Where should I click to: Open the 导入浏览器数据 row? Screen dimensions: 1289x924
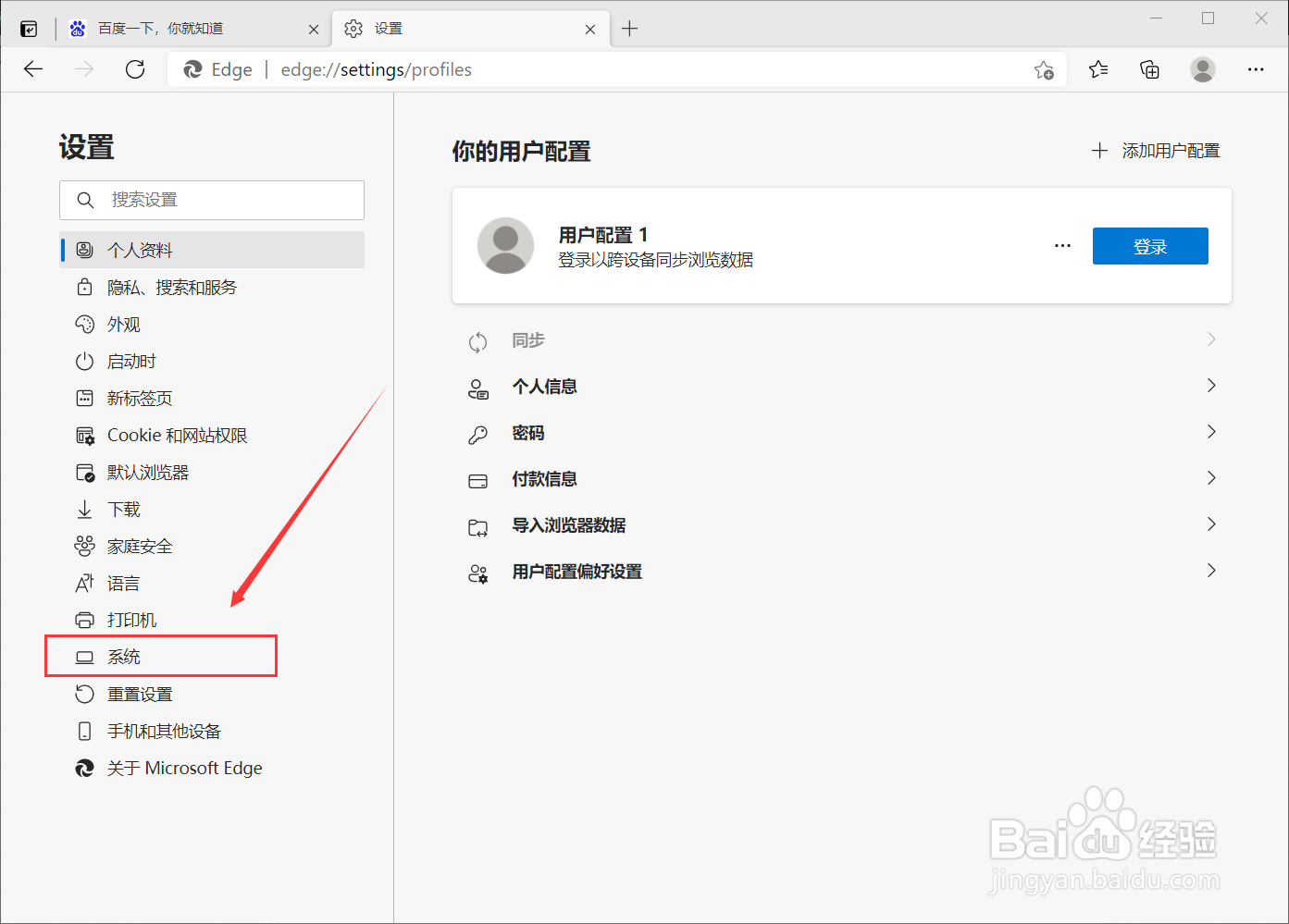pyautogui.click(x=842, y=525)
